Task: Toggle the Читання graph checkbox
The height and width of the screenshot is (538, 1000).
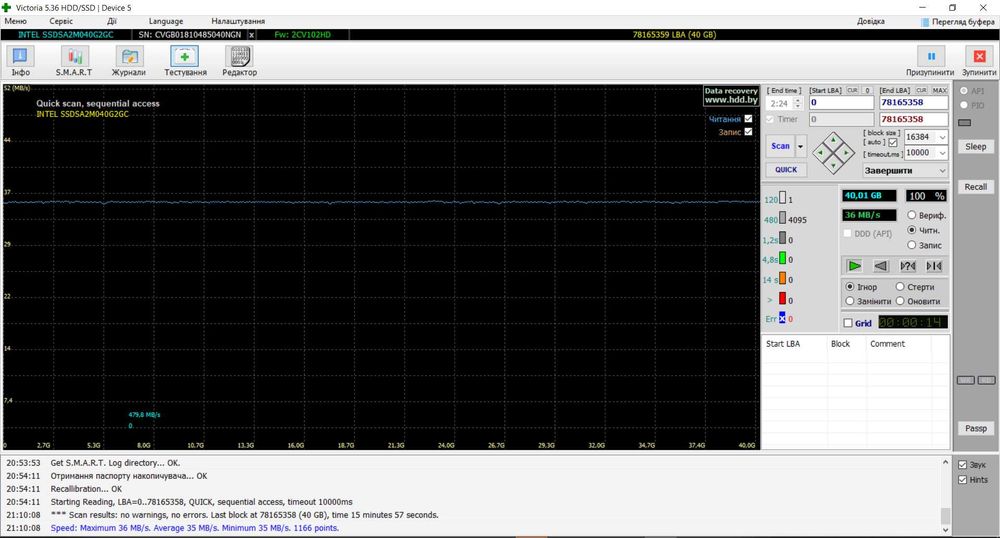Action: pos(747,119)
